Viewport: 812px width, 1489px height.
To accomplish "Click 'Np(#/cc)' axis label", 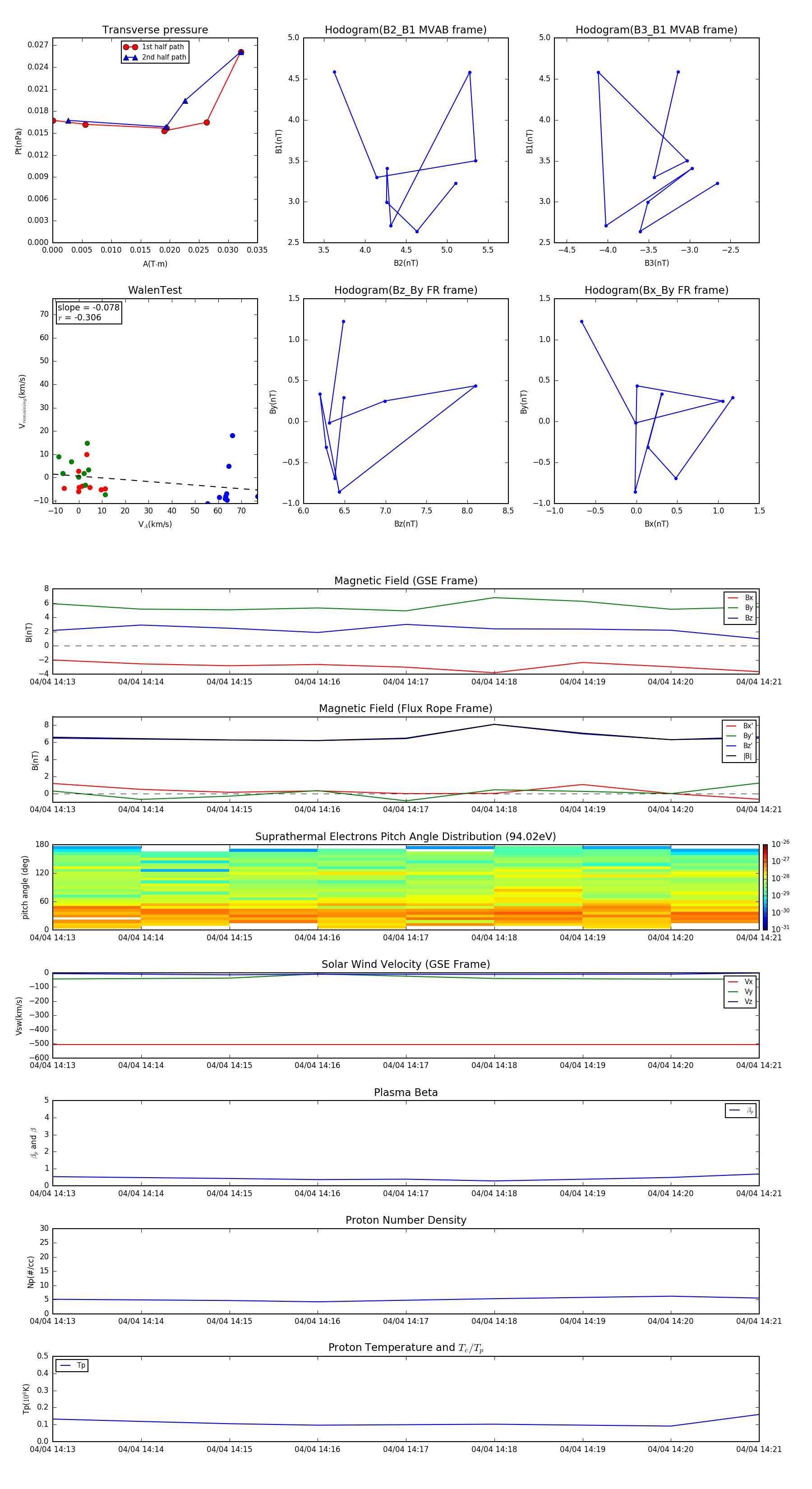I will pyautogui.click(x=31, y=1271).
